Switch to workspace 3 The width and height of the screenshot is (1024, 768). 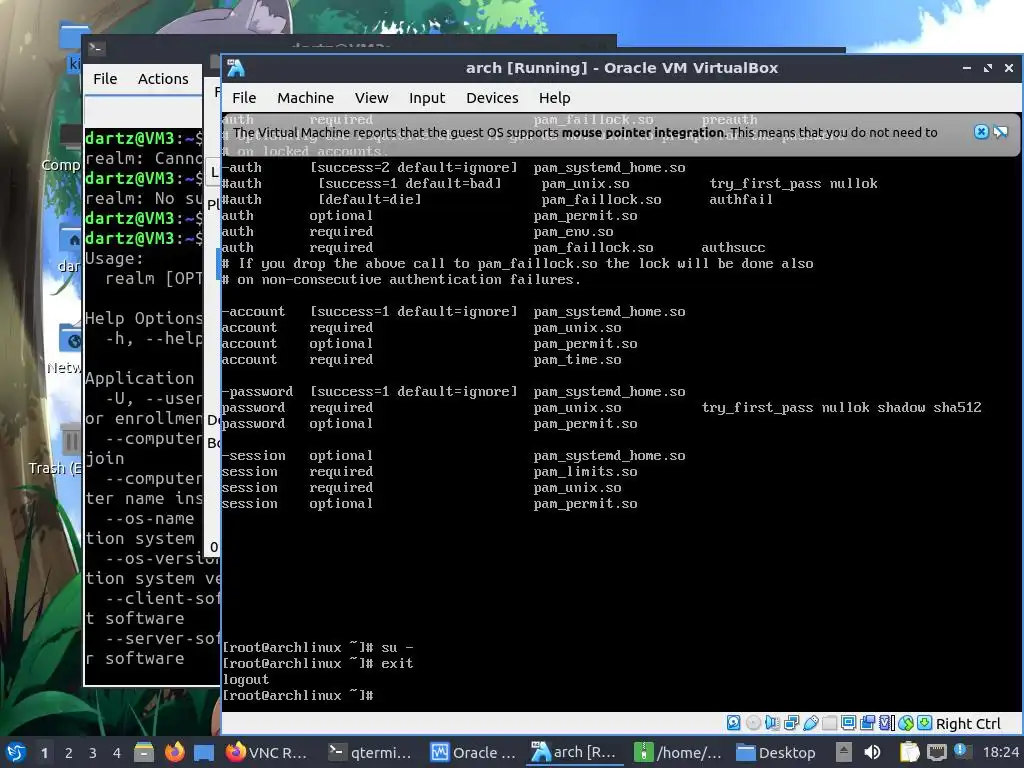click(x=92, y=753)
